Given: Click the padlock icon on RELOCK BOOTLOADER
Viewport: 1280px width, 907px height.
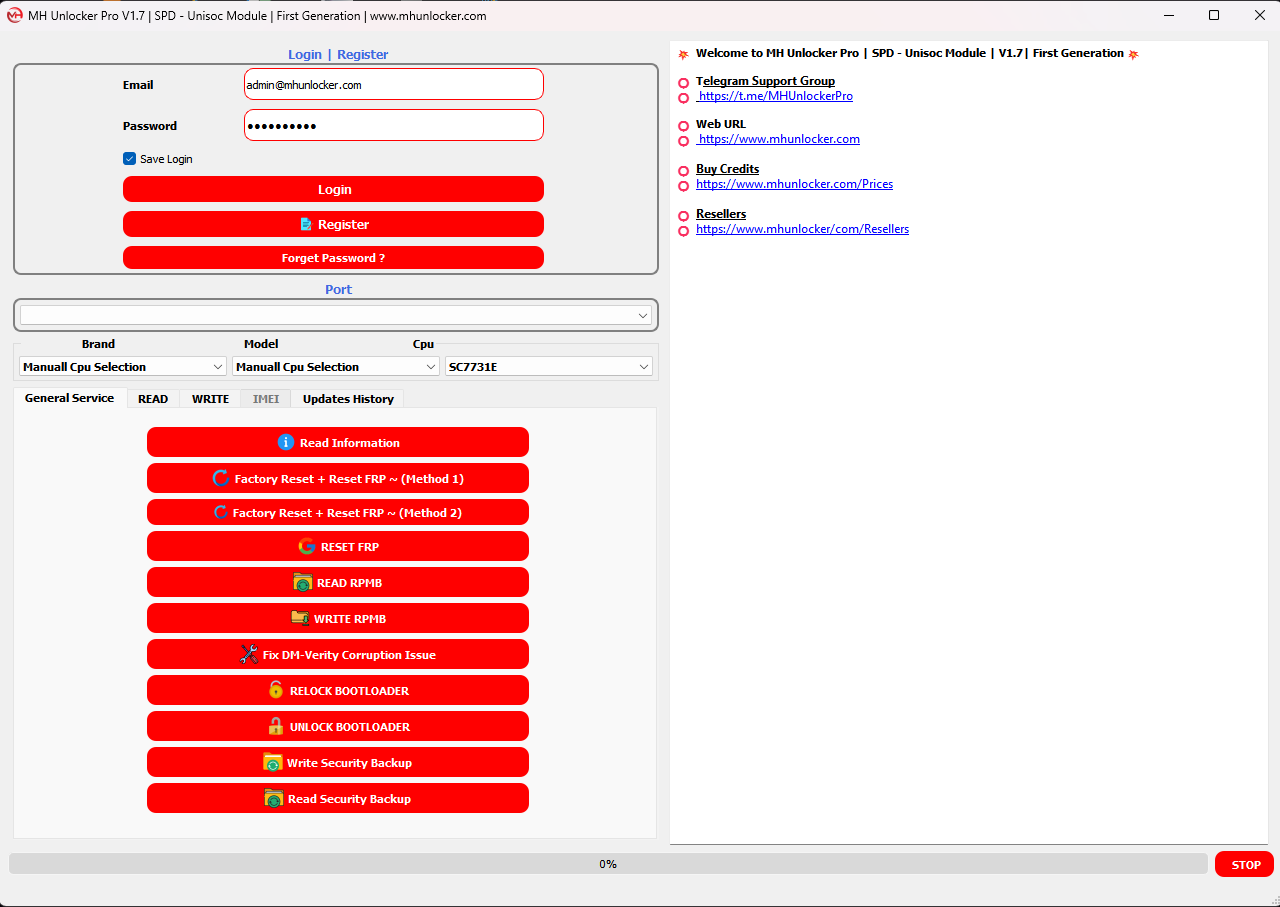Looking at the screenshot, I should pos(276,690).
